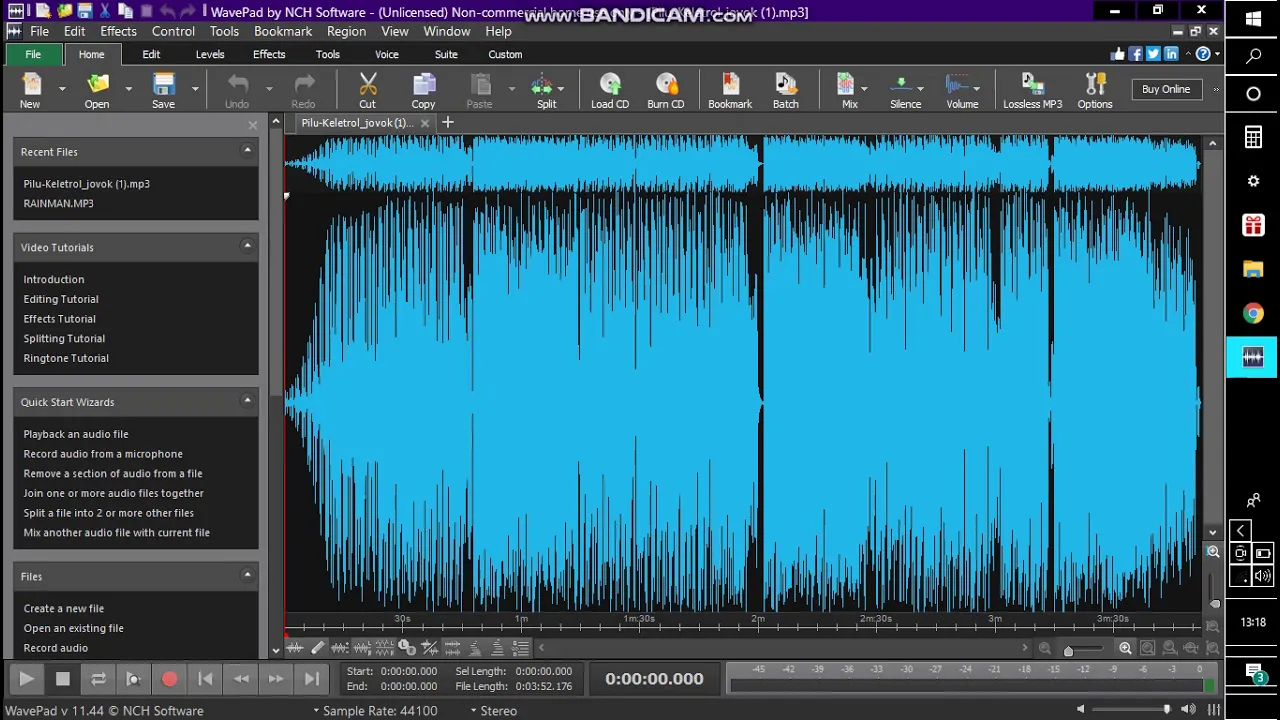
Task: Switch to the Voice ribbon tab
Action: (387, 54)
